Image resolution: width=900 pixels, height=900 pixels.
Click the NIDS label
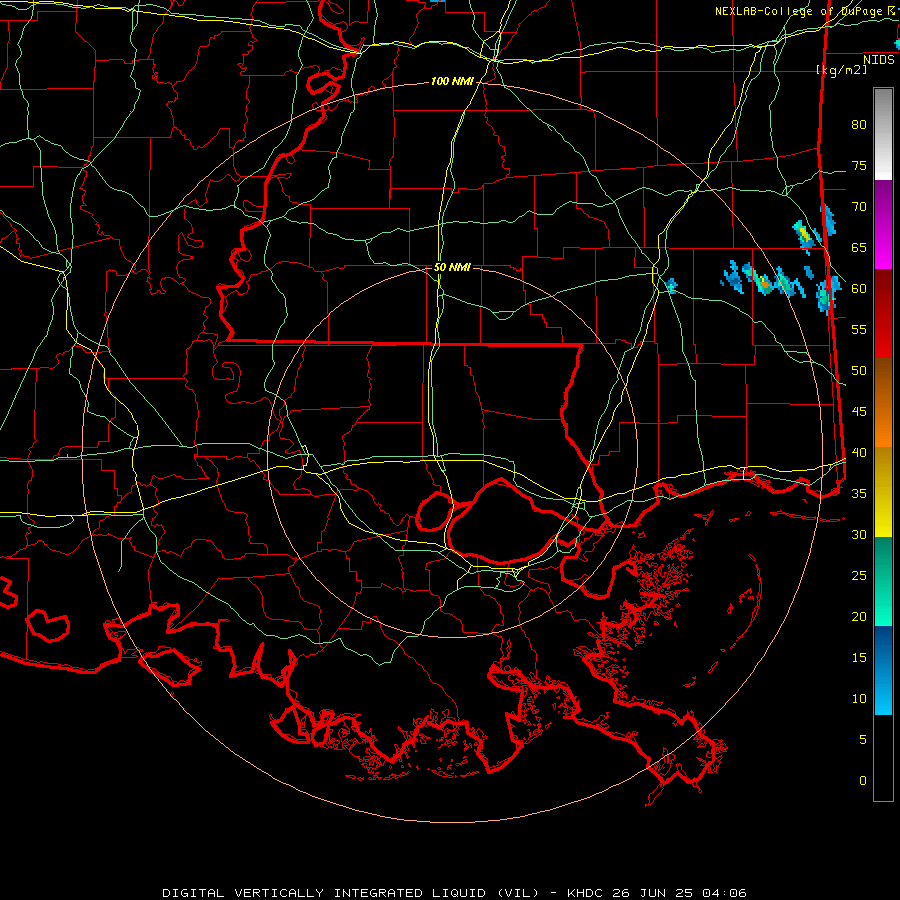coord(879,60)
